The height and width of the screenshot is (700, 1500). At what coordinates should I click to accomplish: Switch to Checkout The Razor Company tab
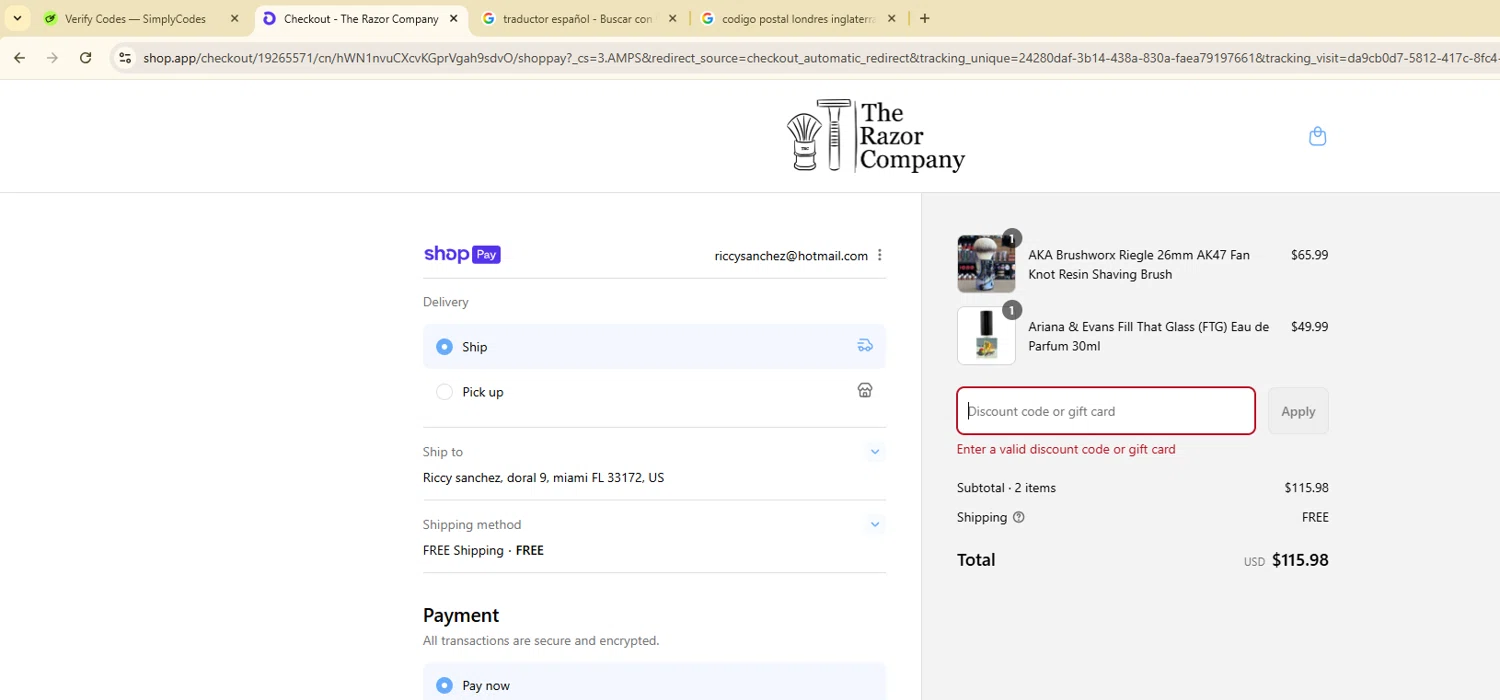[x=360, y=18]
